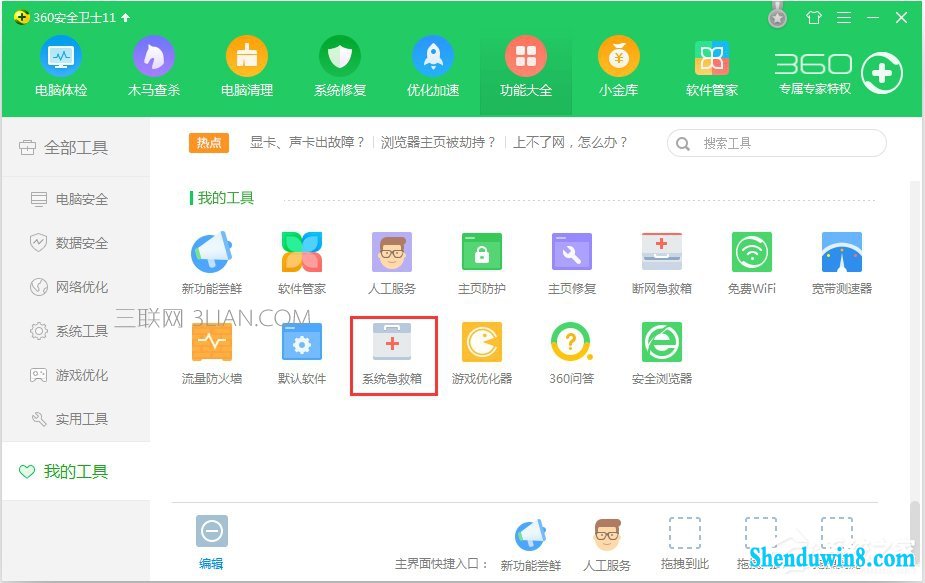This screenshot has width=925, height=583.
Task: Launch 人工服务 in the 我的工具 grid
Action: pyautogui.click(x=392, y=263)
